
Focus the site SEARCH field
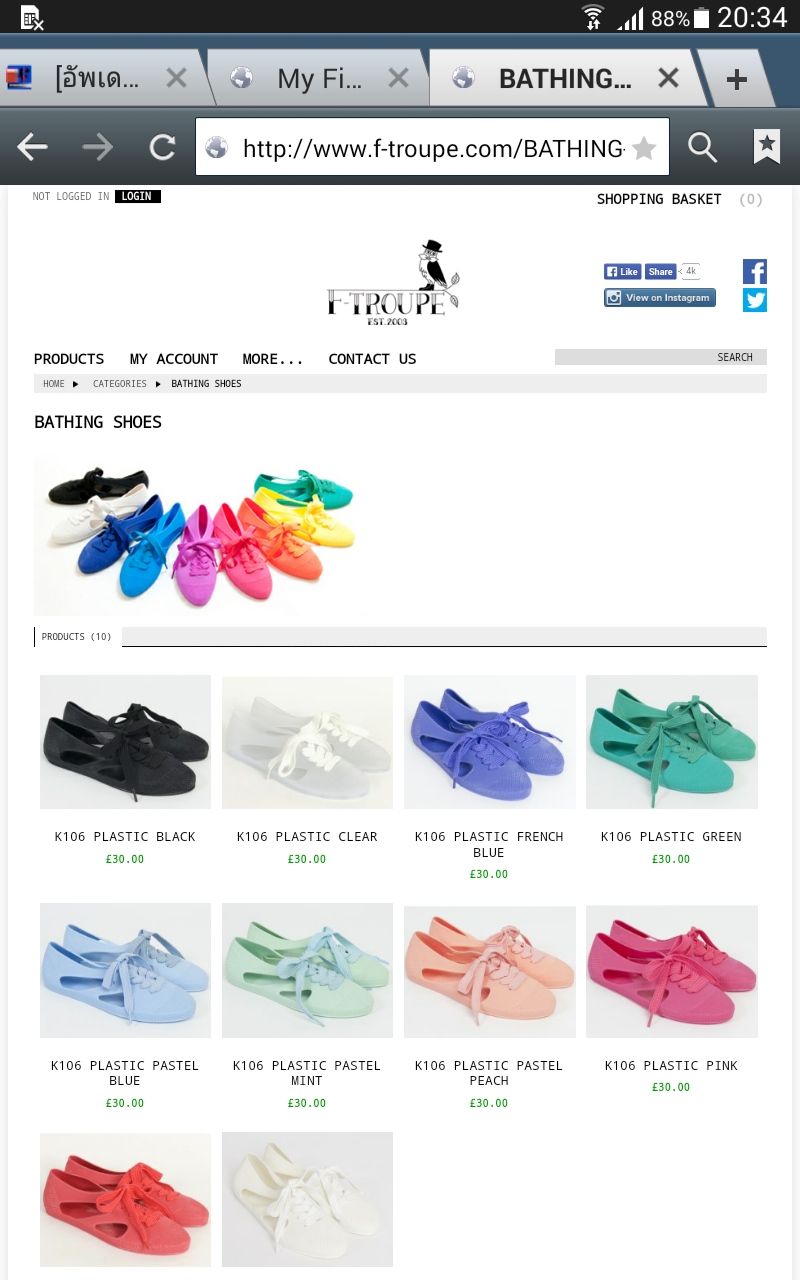pos(661,357)
